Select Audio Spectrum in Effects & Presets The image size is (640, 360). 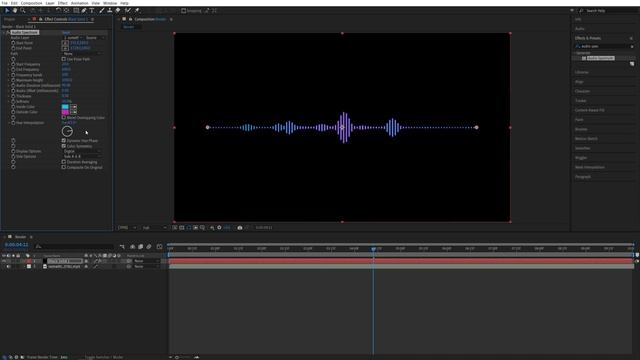click(600, 58)
